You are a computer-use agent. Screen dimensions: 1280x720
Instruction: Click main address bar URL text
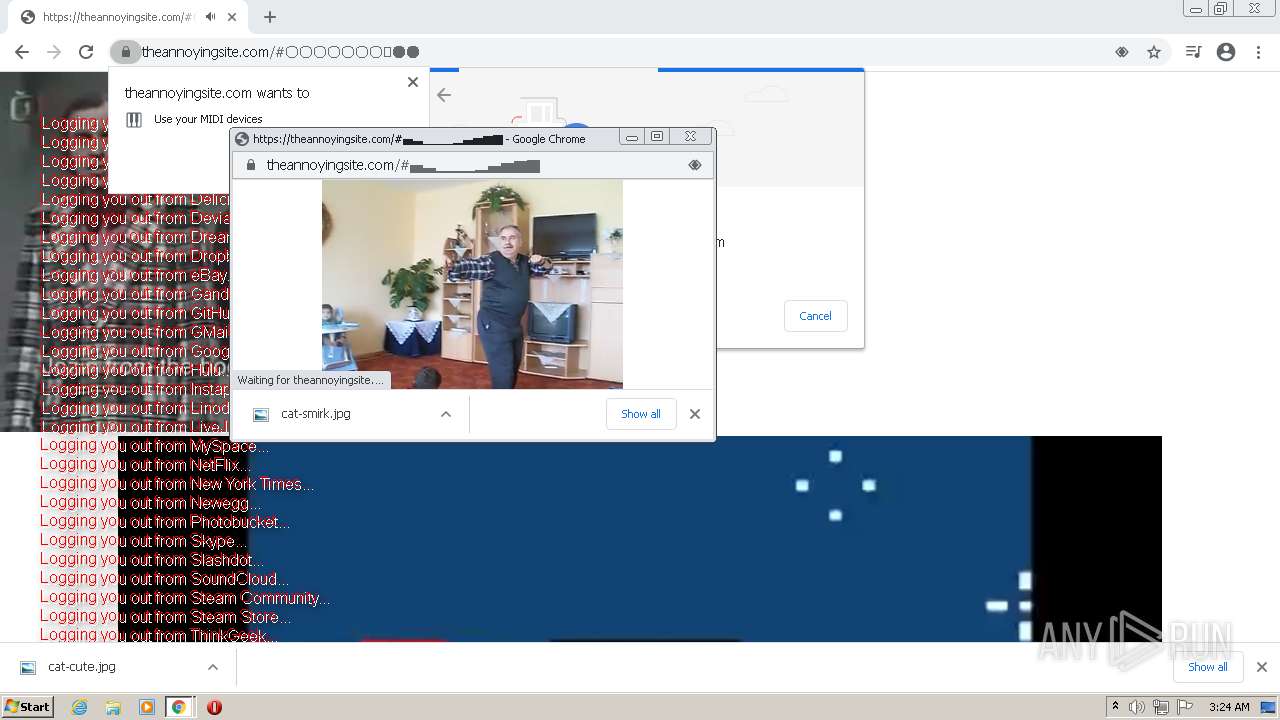[x=280, y=52]
